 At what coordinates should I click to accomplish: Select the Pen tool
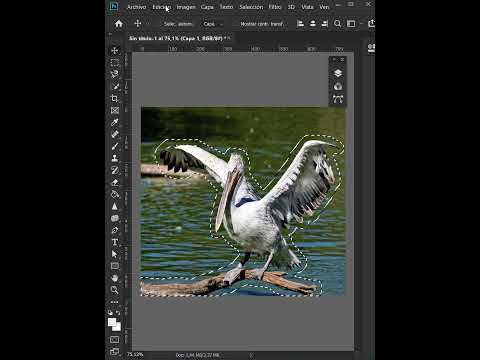tap(115, 230)
